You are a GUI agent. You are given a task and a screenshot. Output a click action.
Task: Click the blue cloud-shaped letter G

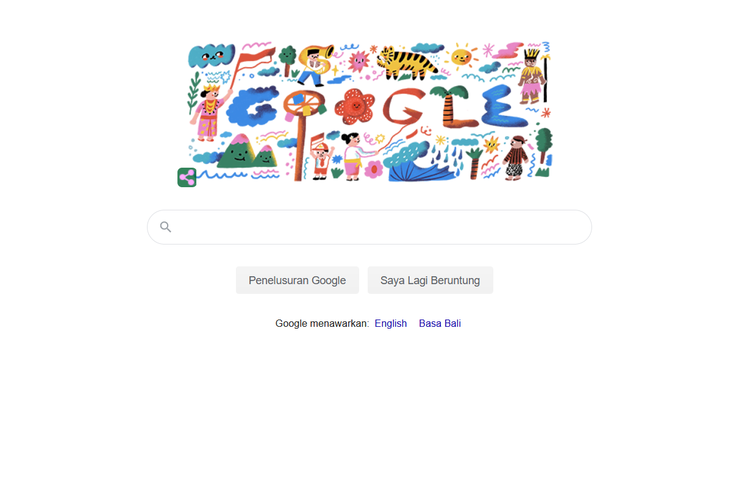(x=253, y=106)
